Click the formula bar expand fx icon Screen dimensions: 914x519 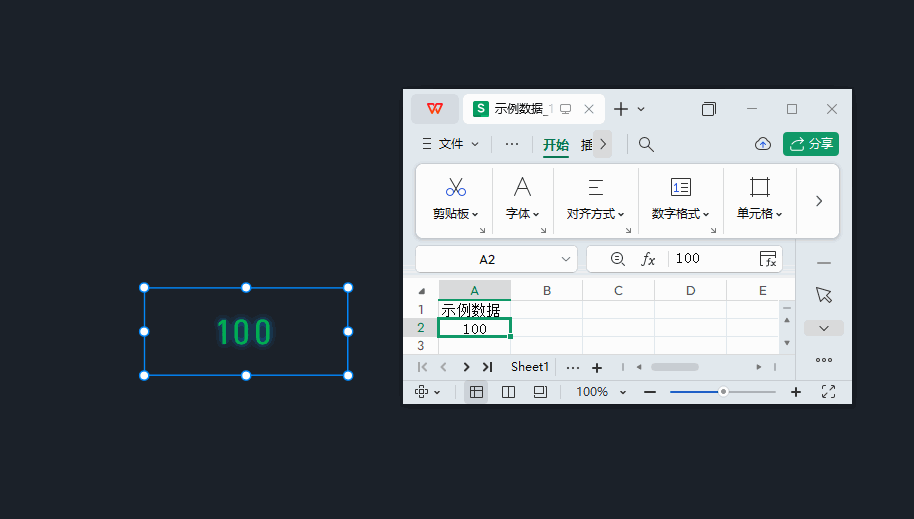(768, 259)
